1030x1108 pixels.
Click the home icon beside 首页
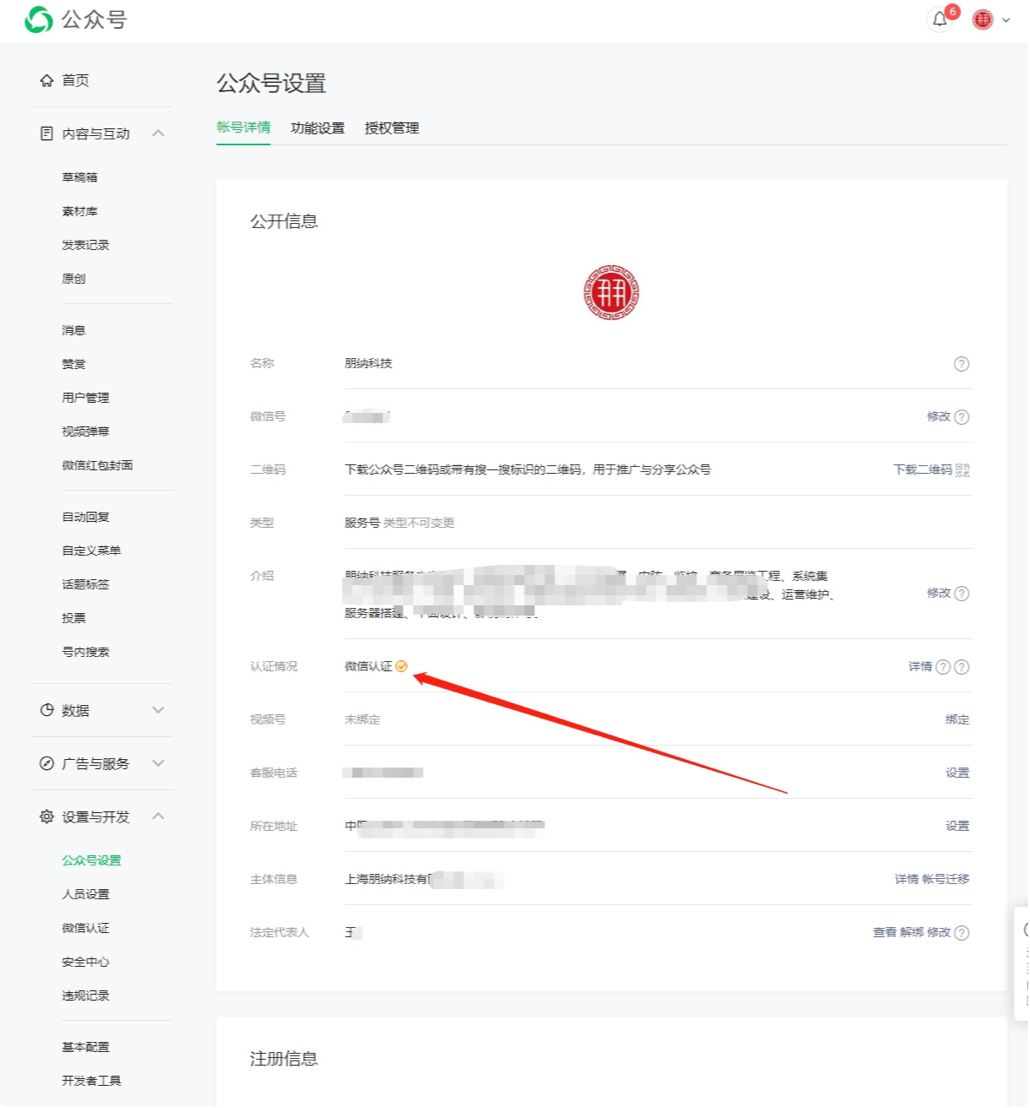pyautogui.click(x=47, y=81)
